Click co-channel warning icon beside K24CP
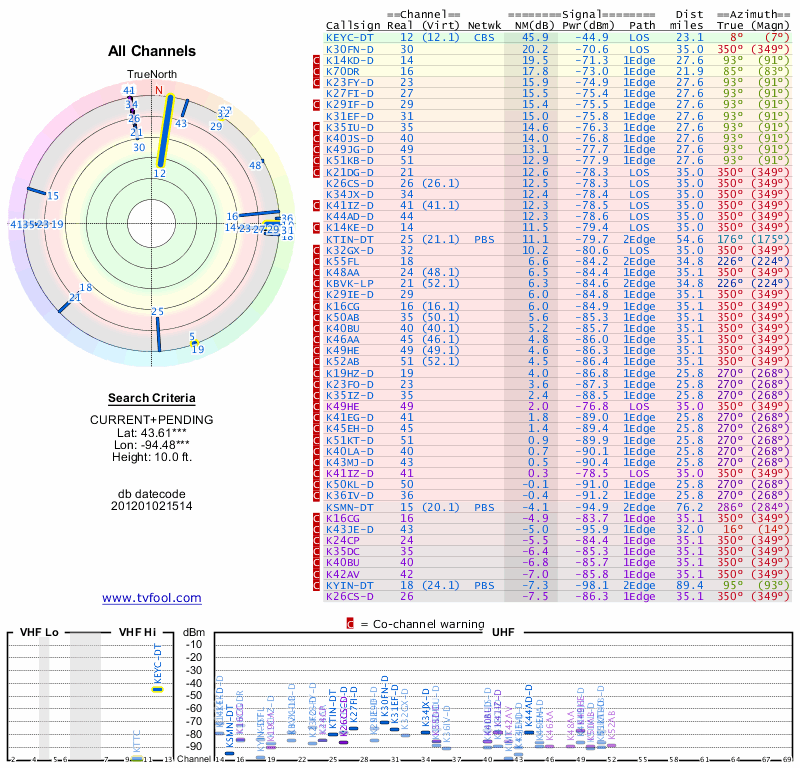This screenshot has width=800, height=768. tap(317, 540)
